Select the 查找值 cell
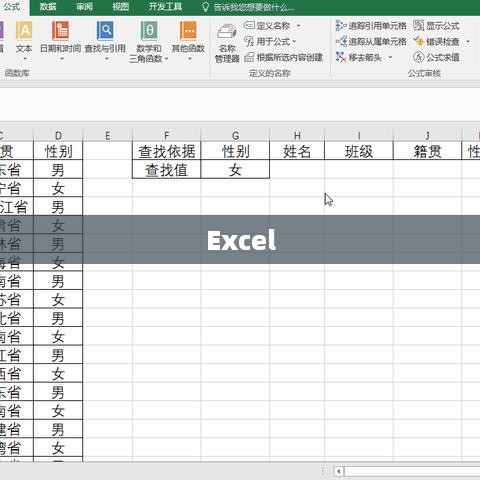Image resolution: width=480 pixels, height=480 pixels. (x=167, y=170)
